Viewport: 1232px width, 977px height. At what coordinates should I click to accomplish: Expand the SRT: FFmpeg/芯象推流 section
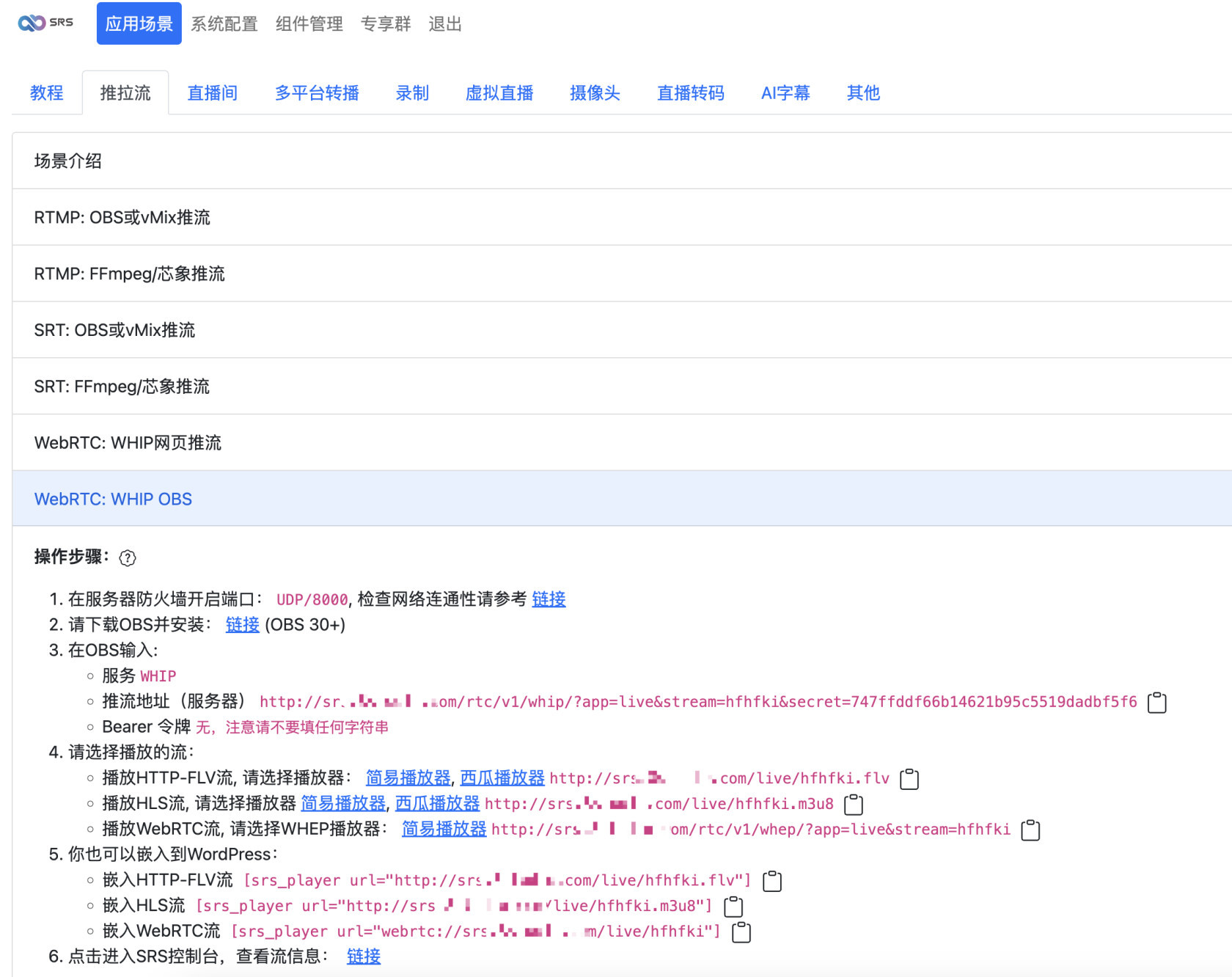point(622,387)
